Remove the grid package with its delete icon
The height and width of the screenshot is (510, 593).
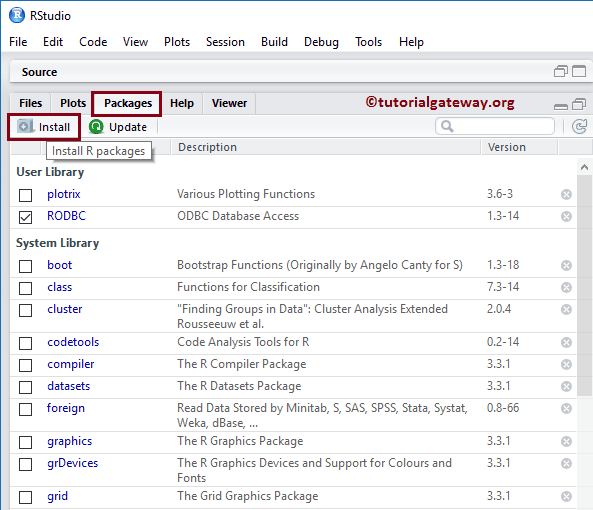[x=566, y=496]
